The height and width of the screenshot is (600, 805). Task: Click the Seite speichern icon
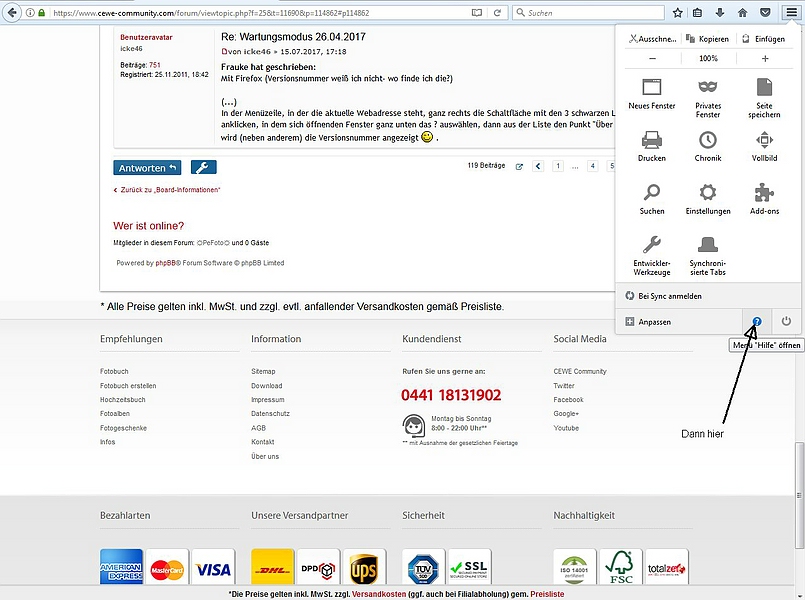pyautogui.click(x=764, y=87)
